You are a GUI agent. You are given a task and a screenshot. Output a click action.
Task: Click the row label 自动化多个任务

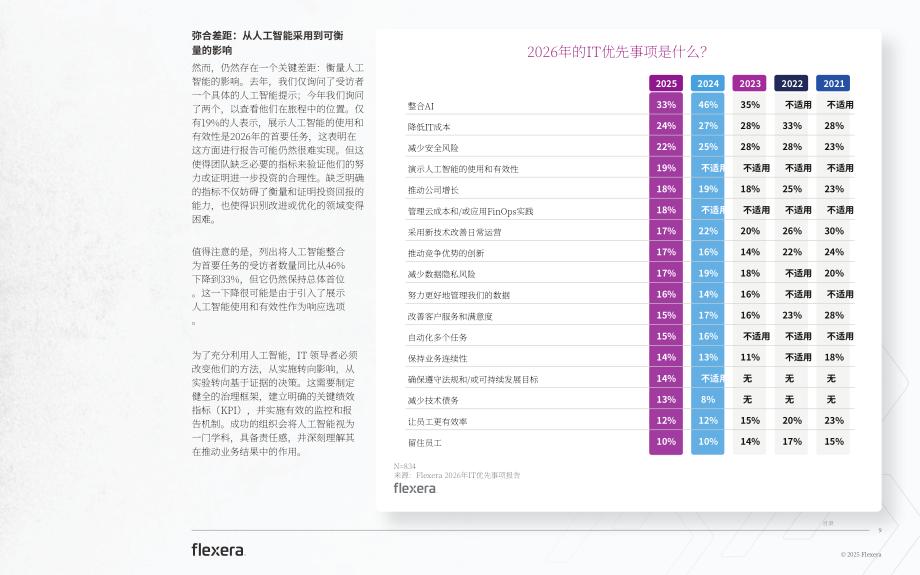[x=438, y=337]
